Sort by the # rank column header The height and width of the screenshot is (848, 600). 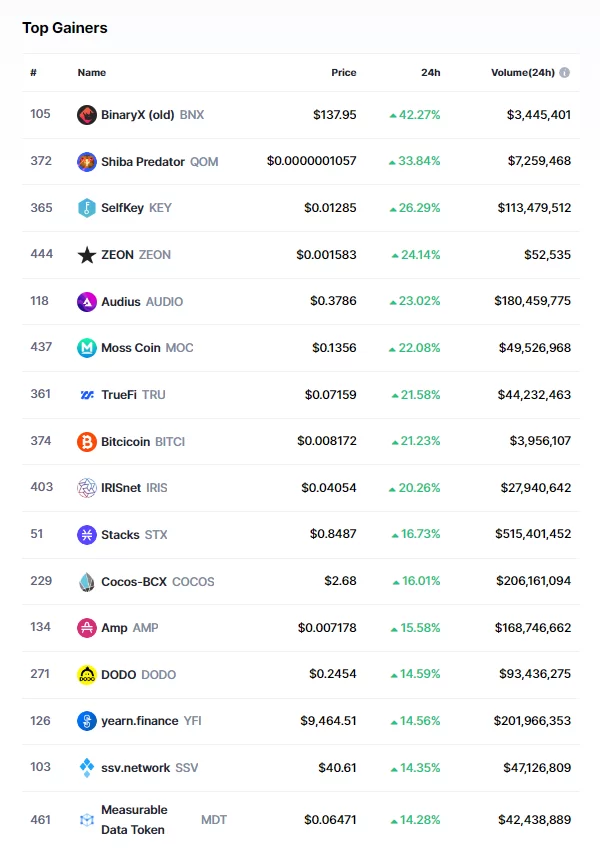pyautogui.click(x=33, y=73)
